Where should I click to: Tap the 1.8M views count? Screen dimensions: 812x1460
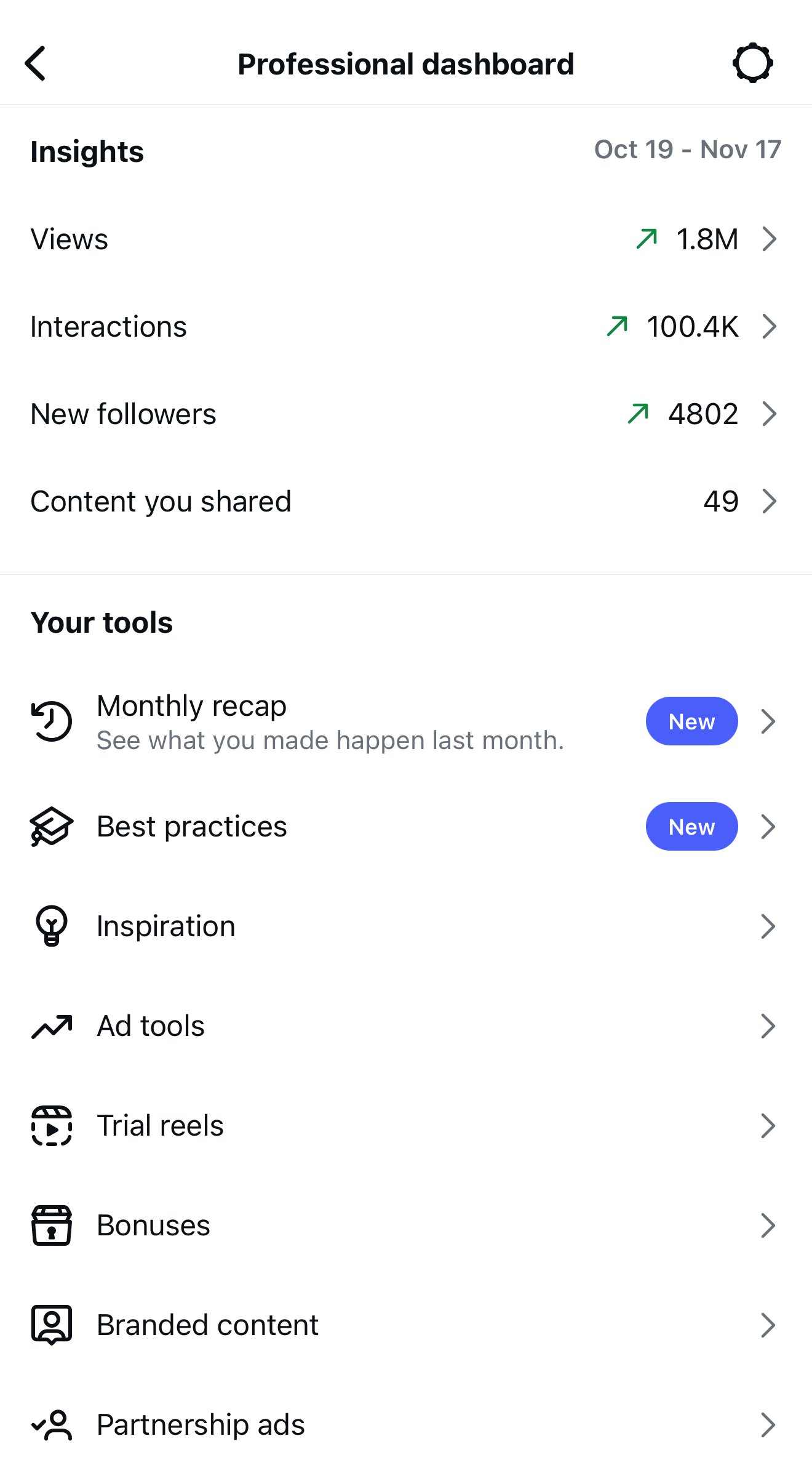pos(707,239)
